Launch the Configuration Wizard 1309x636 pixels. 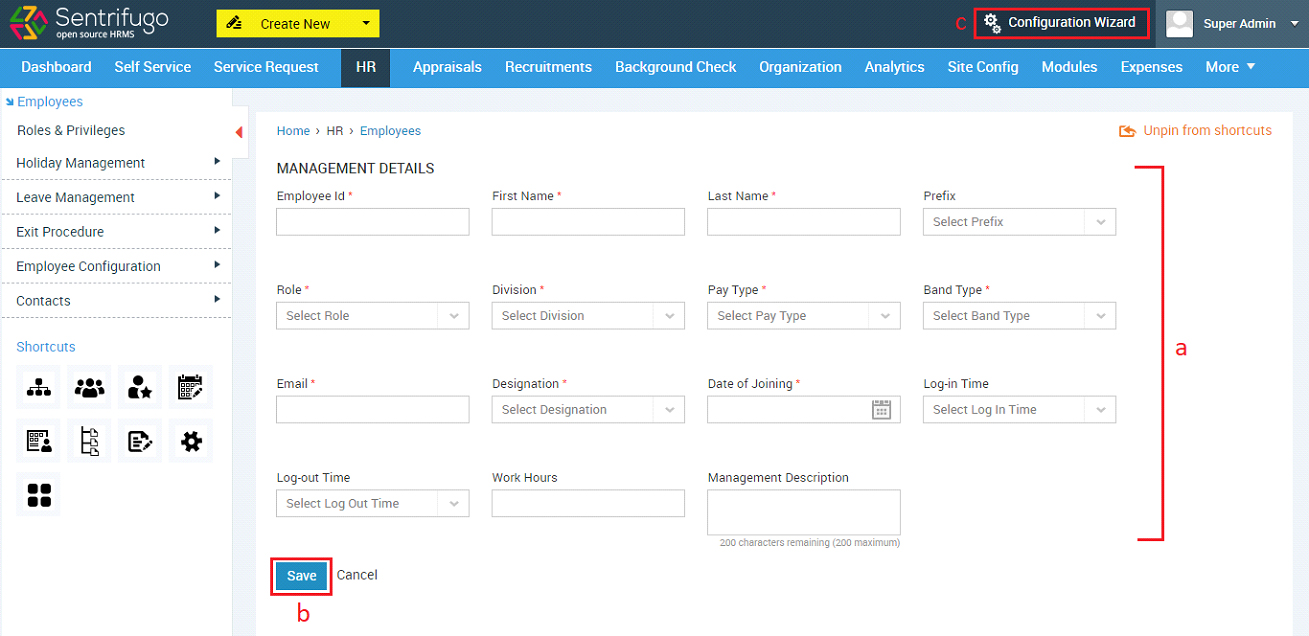(x=1061, y=22)
